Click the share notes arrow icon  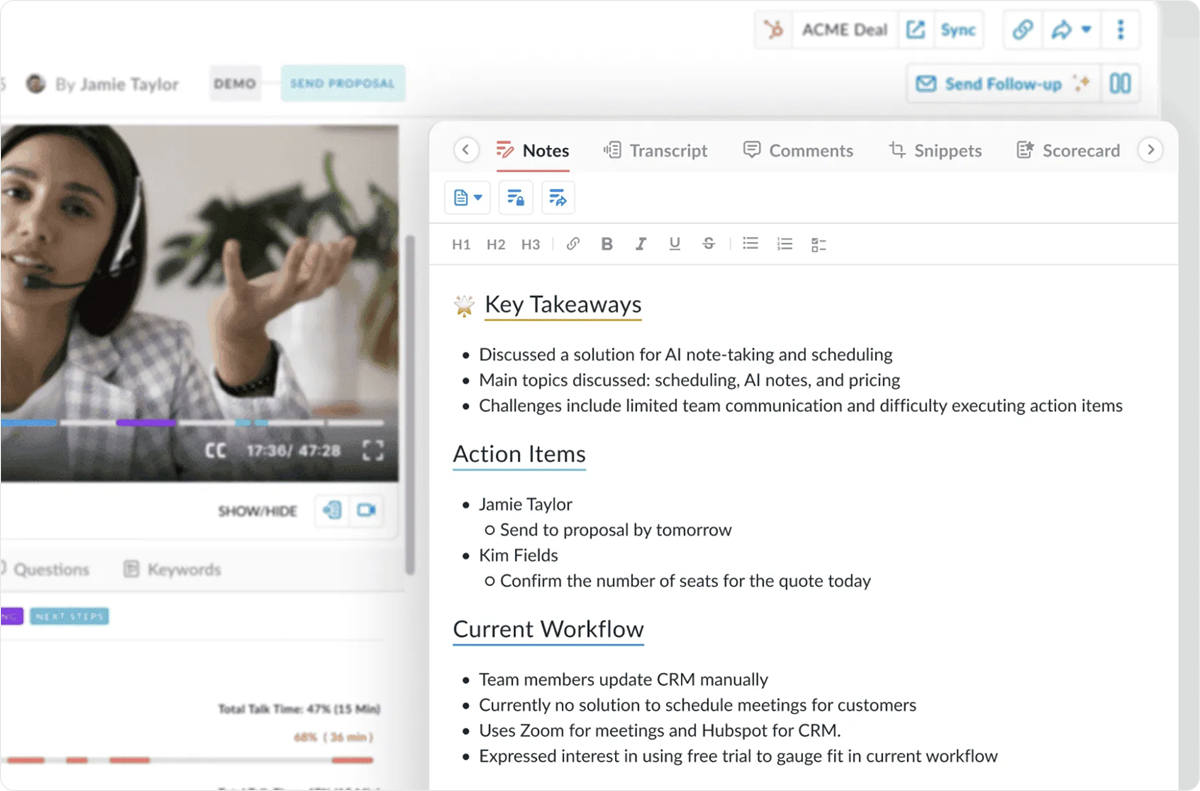(558, 197)
